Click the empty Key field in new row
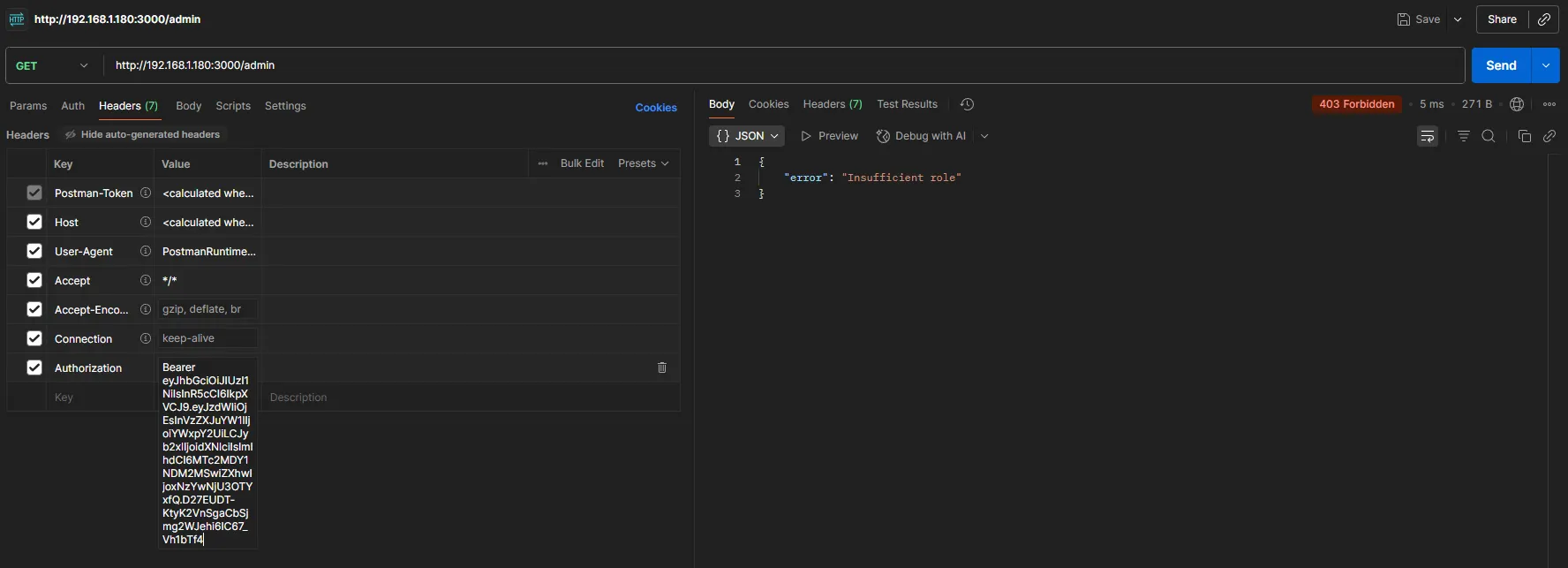This screenshot has width=1568, height=568. click(x=100, y=398)
